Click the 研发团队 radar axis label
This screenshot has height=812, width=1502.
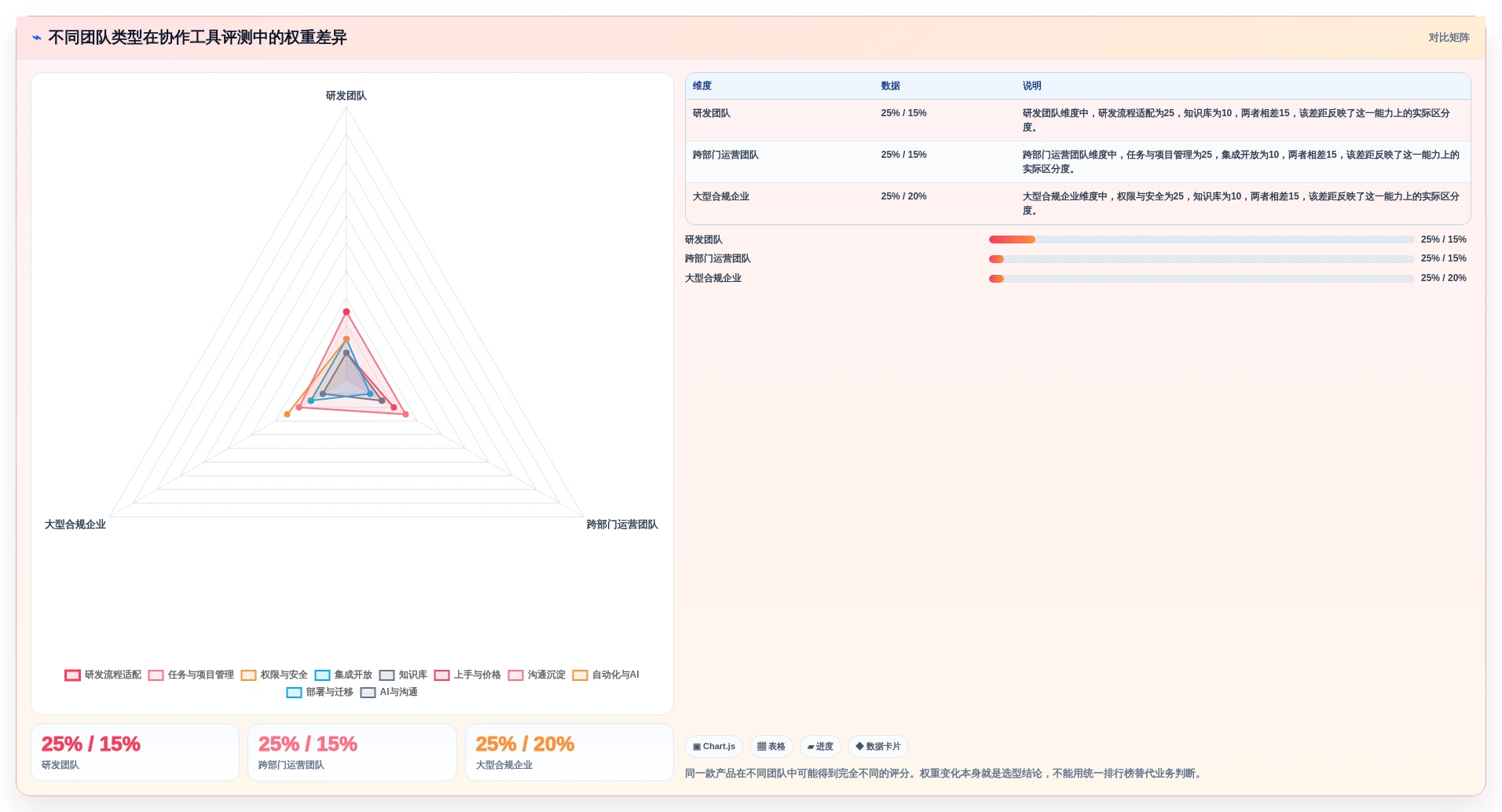pyautogui.click(x=346, y=96)
